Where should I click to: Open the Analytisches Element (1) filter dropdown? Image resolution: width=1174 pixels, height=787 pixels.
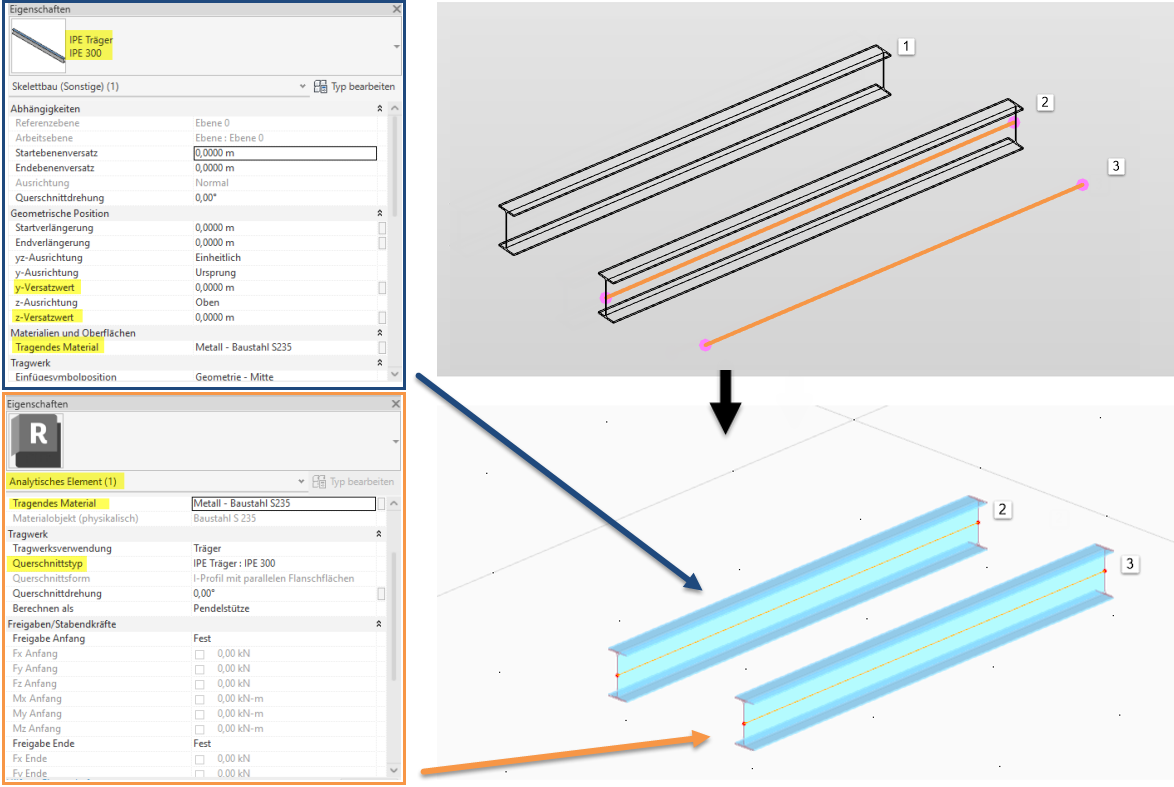click(x=301, y=481)
